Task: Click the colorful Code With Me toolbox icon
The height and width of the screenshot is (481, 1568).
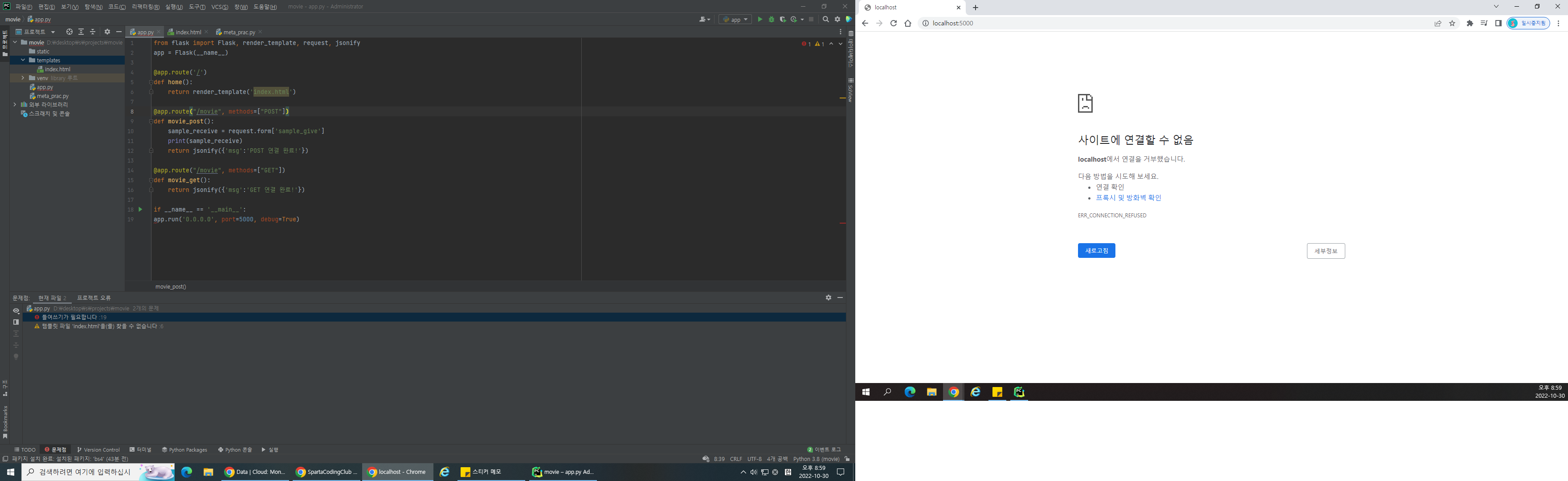Action: (849, 20)
